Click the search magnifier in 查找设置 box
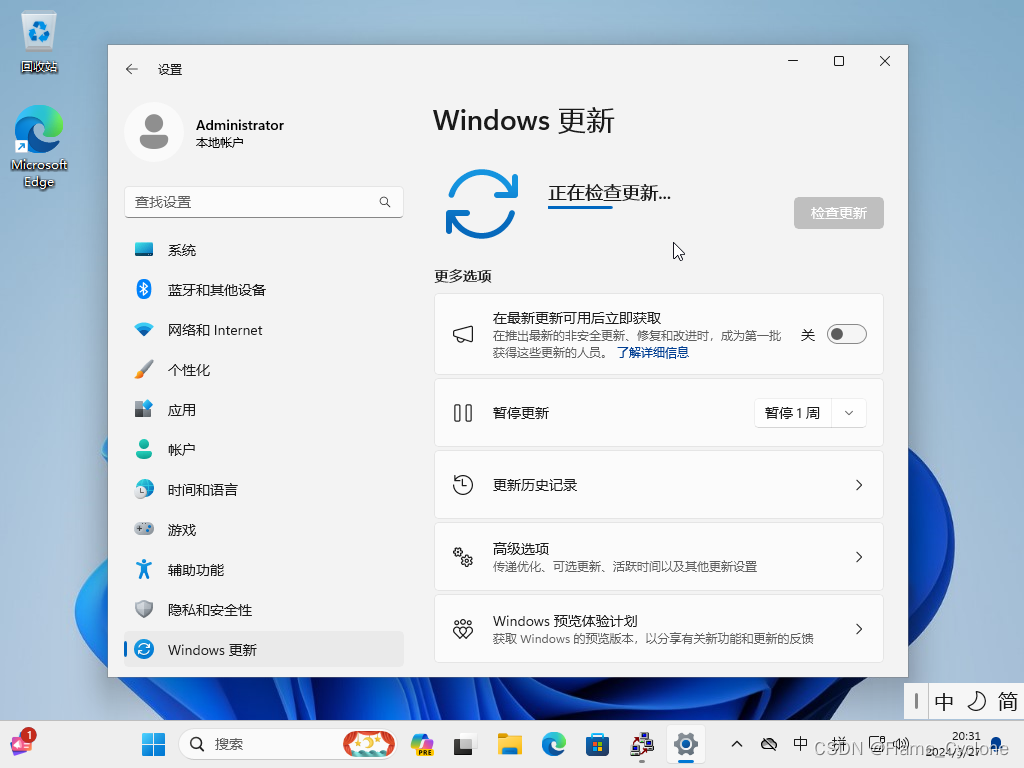 [385, 202]
